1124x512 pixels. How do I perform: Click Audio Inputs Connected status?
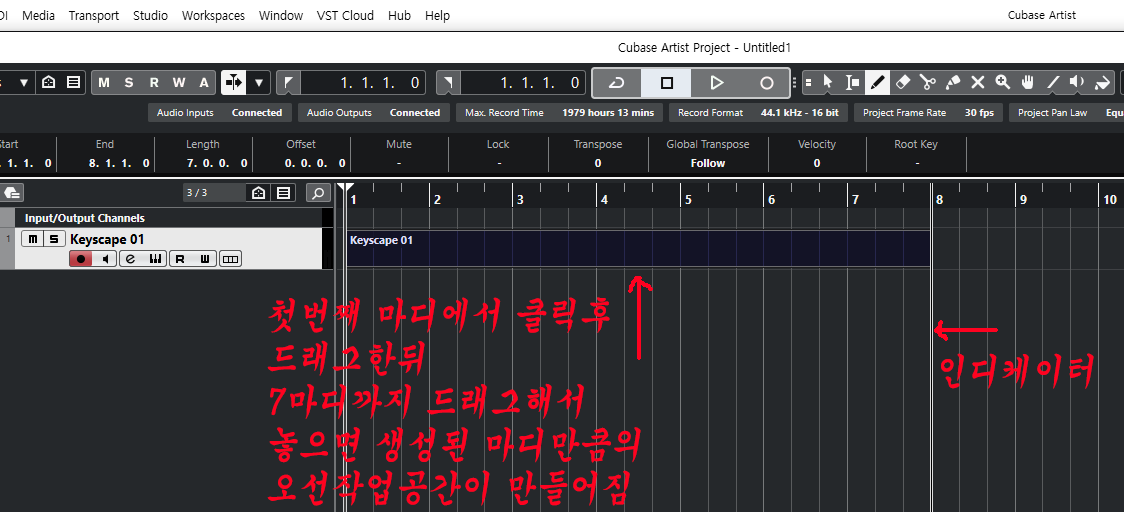(219, 113)
